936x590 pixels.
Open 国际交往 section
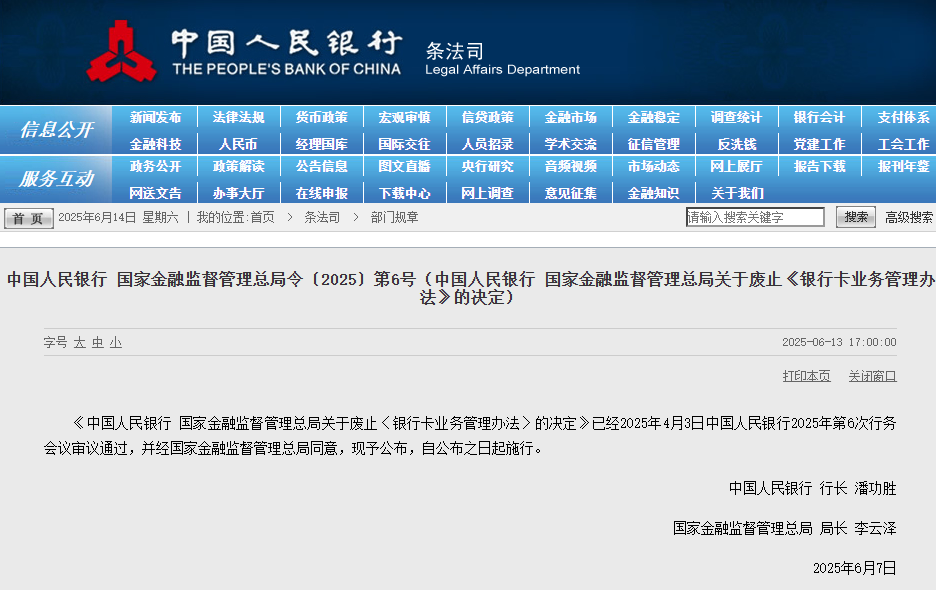(404, 145)
